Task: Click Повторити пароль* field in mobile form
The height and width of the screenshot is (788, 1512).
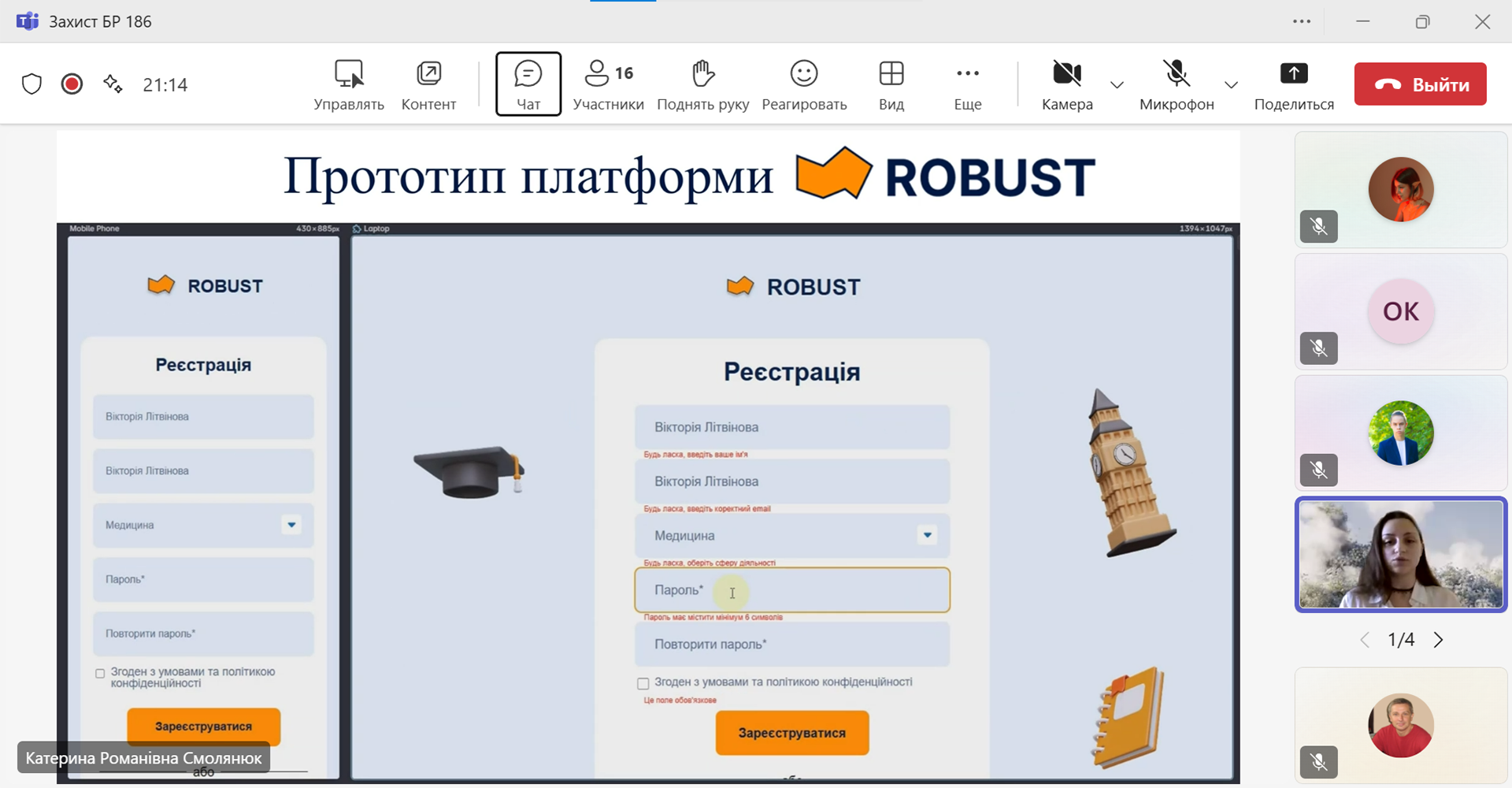Action: point(203,634)
